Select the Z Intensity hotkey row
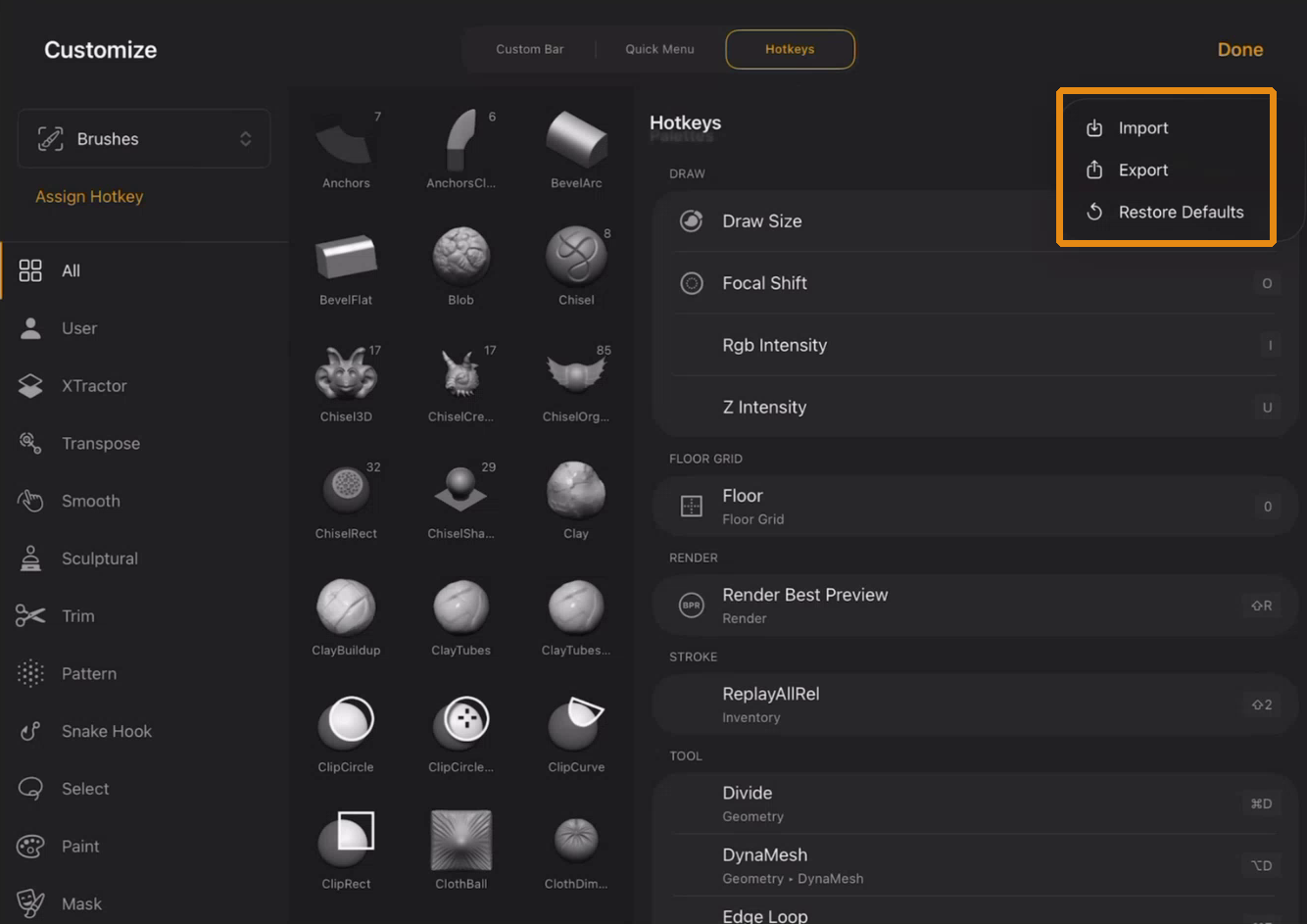 [x=975, y=407]
